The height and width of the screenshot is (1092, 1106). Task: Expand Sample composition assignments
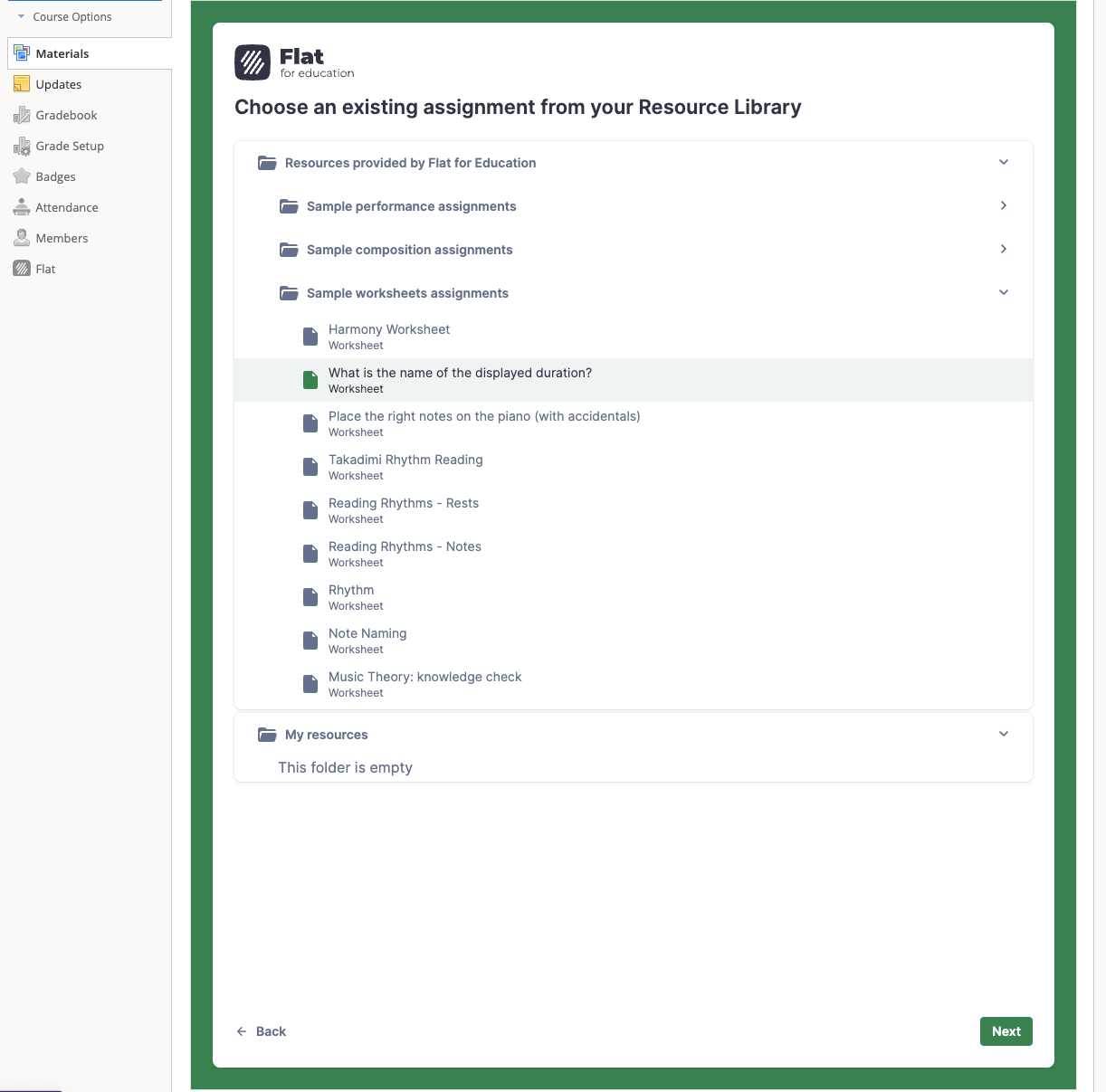[1003, 249]
